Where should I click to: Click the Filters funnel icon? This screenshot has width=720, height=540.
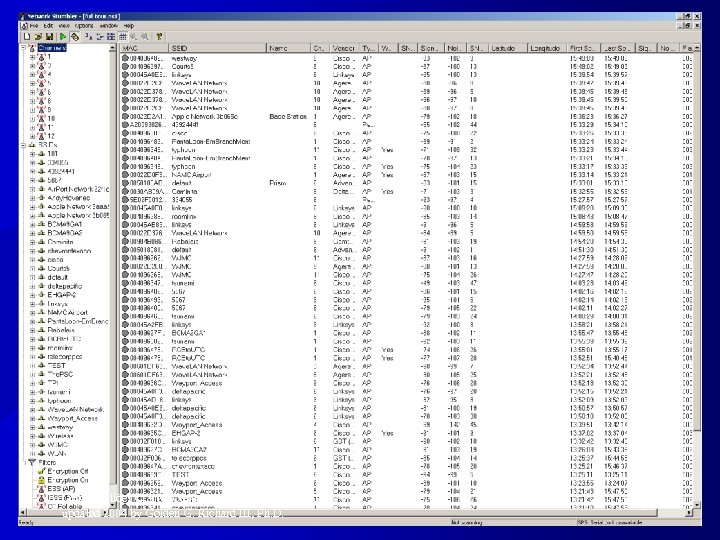(x=32, y=462)
